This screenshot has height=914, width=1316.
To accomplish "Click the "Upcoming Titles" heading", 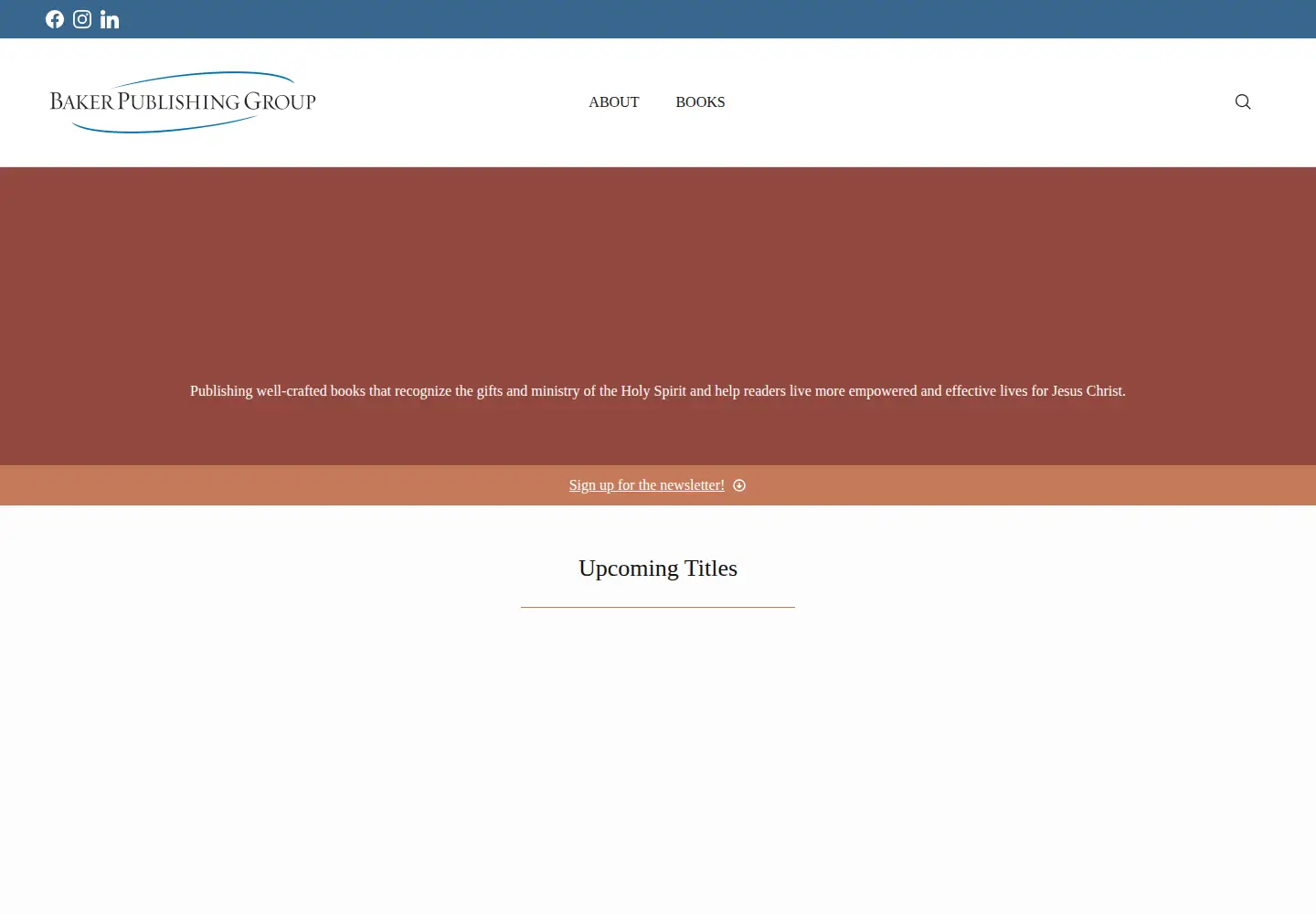I will (658, 569).
